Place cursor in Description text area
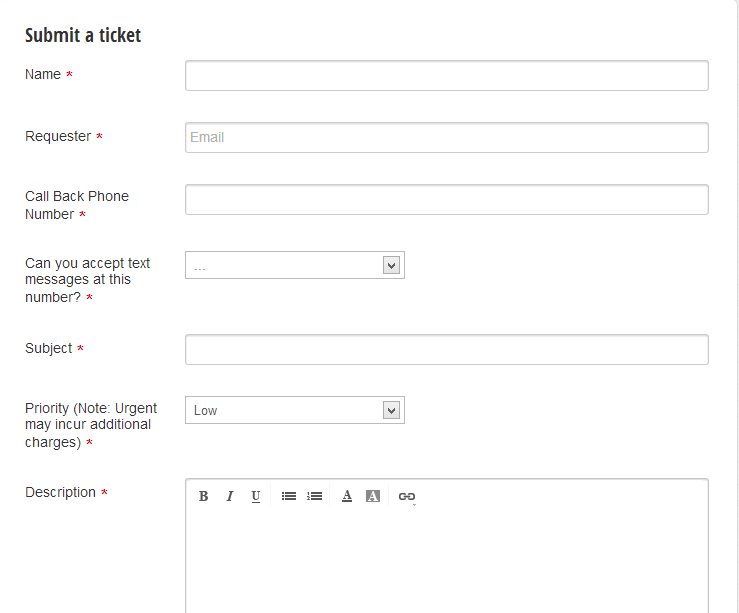The width and height of the screenshot is (739, 613). (x=447, y=561)
